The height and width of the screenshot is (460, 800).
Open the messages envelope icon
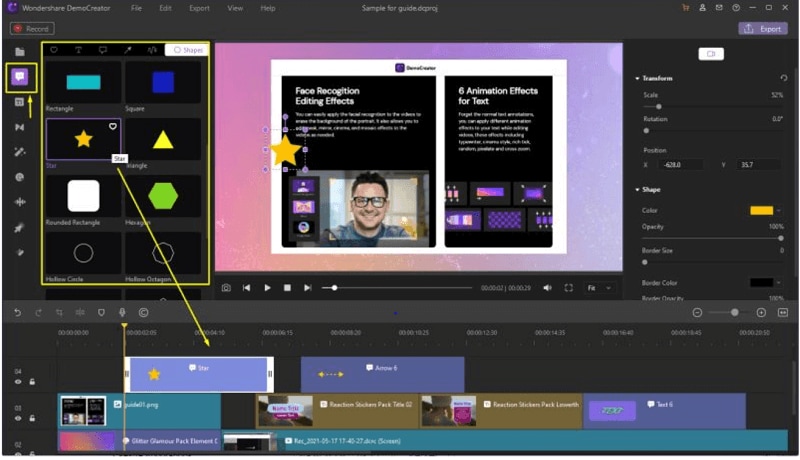pos(719,8)
